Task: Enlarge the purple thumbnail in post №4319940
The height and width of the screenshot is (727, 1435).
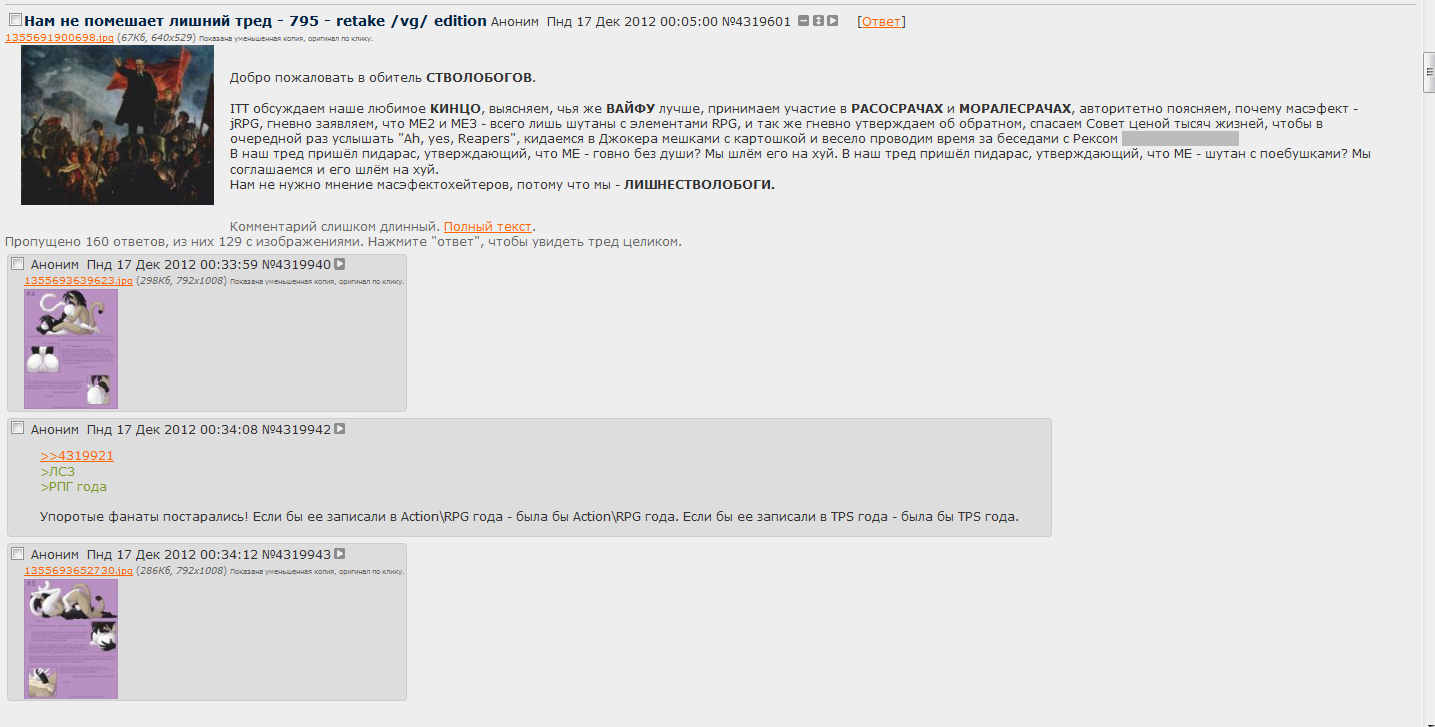Action: (x=71, y=349)
